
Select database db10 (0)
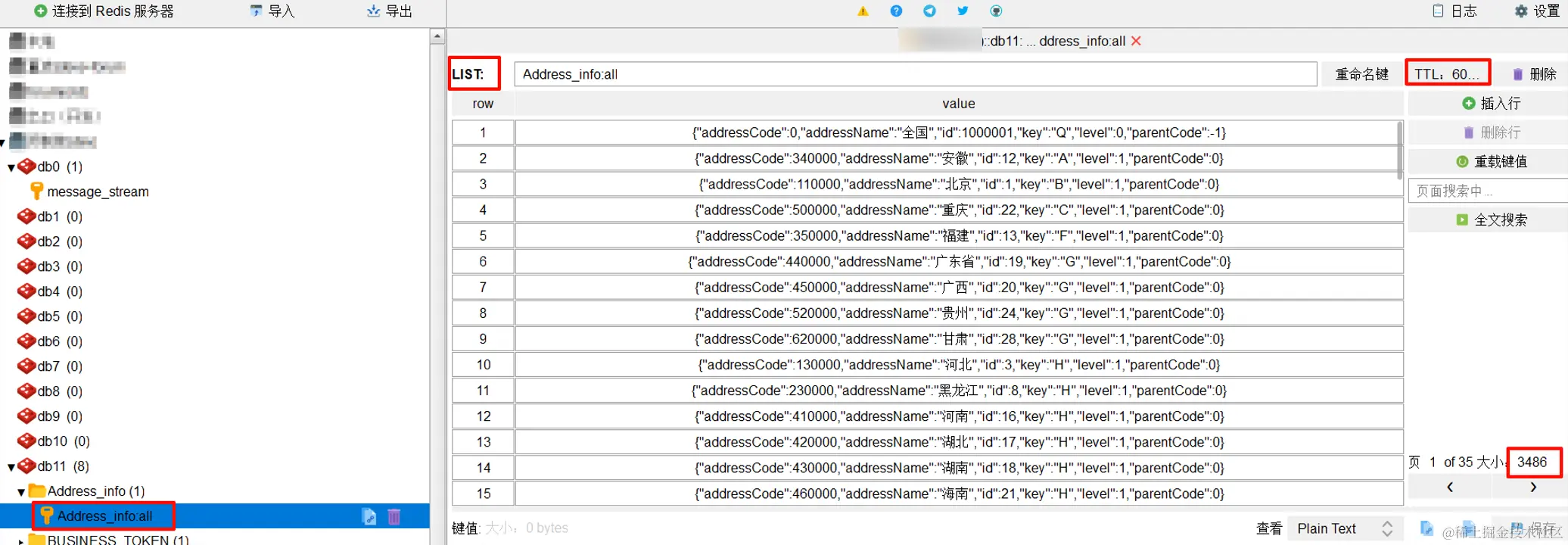pos(54,441)
